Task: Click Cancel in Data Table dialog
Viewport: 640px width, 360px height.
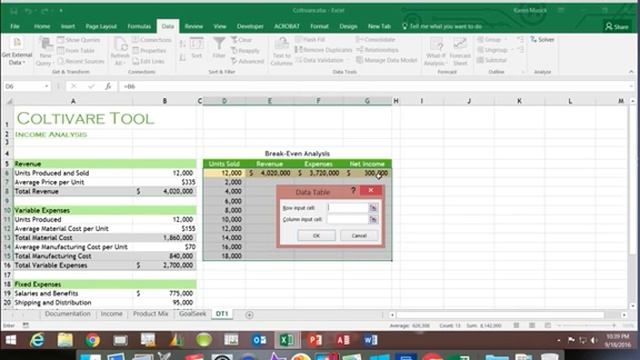Action: 359,236
